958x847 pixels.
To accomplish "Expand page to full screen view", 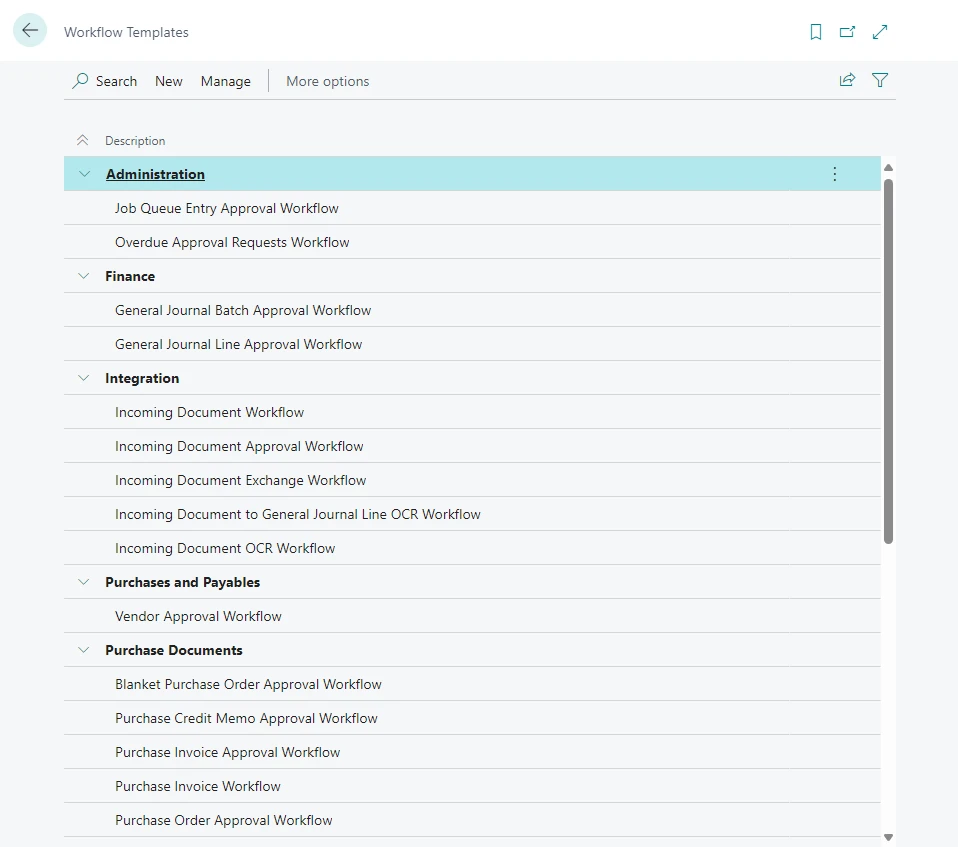I will [880, 32].
